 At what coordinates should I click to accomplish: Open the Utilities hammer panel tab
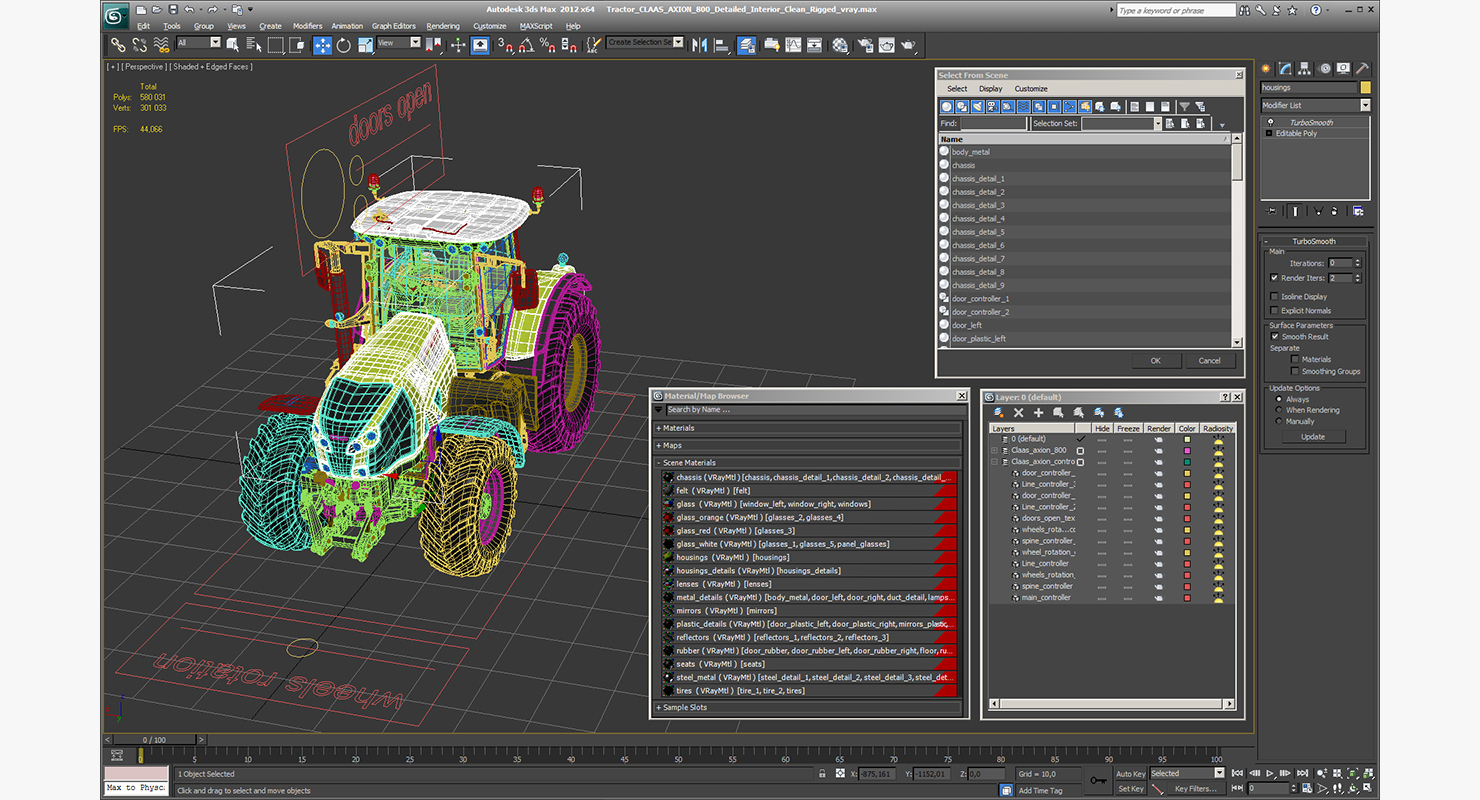click(x=1362, y=69)
